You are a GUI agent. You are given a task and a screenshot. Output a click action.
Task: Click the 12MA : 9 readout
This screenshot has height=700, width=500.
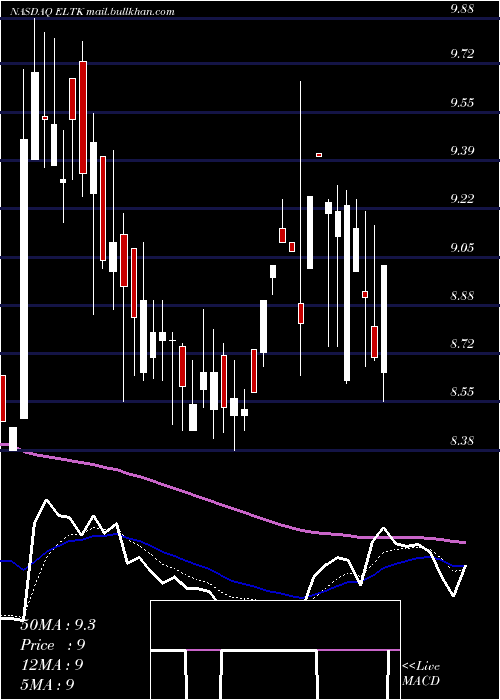tap(52, 665)
